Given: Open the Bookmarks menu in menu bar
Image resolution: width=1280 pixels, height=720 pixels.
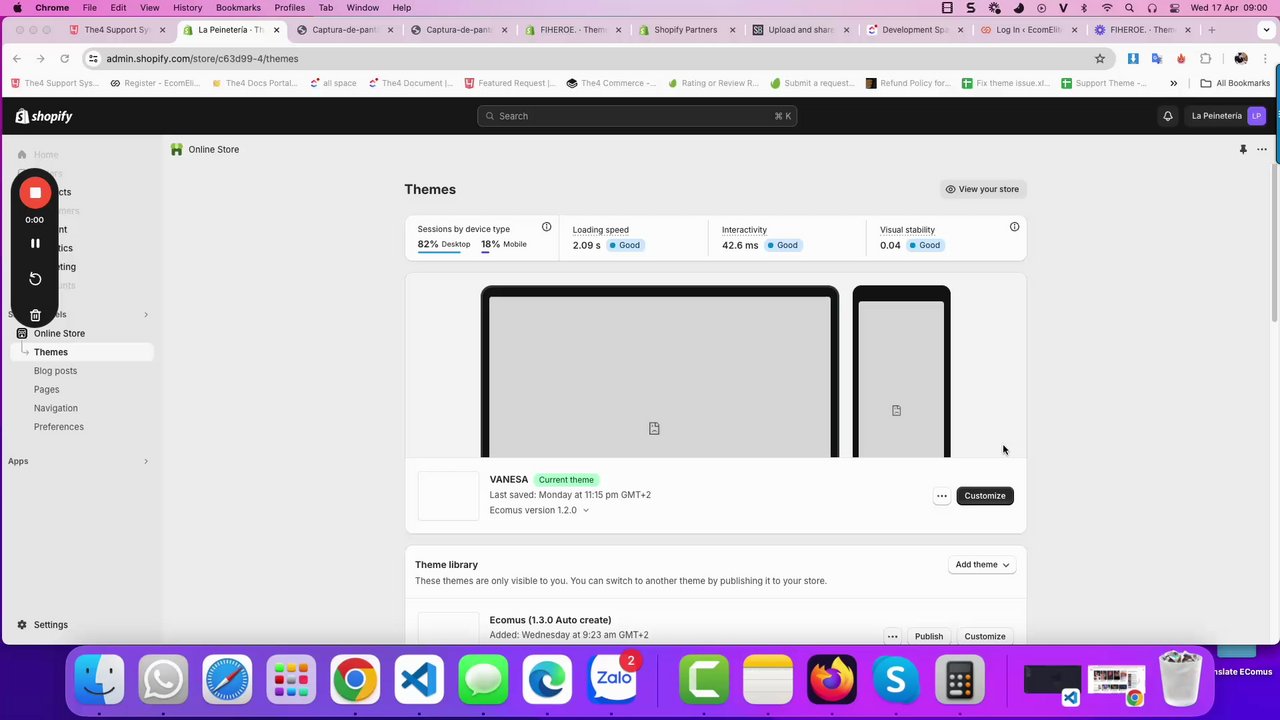Looking at the screenshot, I should (x=238, y=7).
